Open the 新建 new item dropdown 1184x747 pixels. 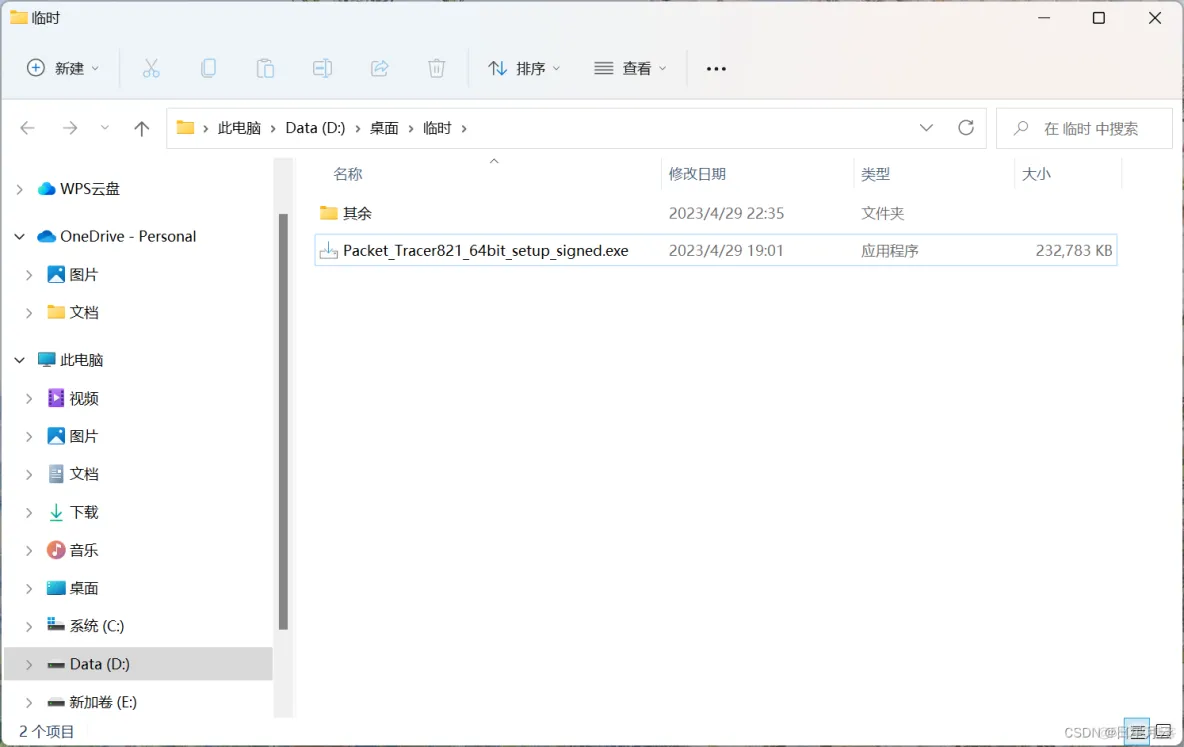(63, 69)
